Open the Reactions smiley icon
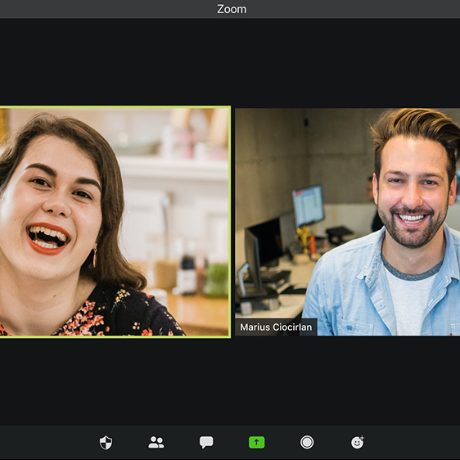The image size is (460, 460). pyautogui.click(x=357, y=443)
